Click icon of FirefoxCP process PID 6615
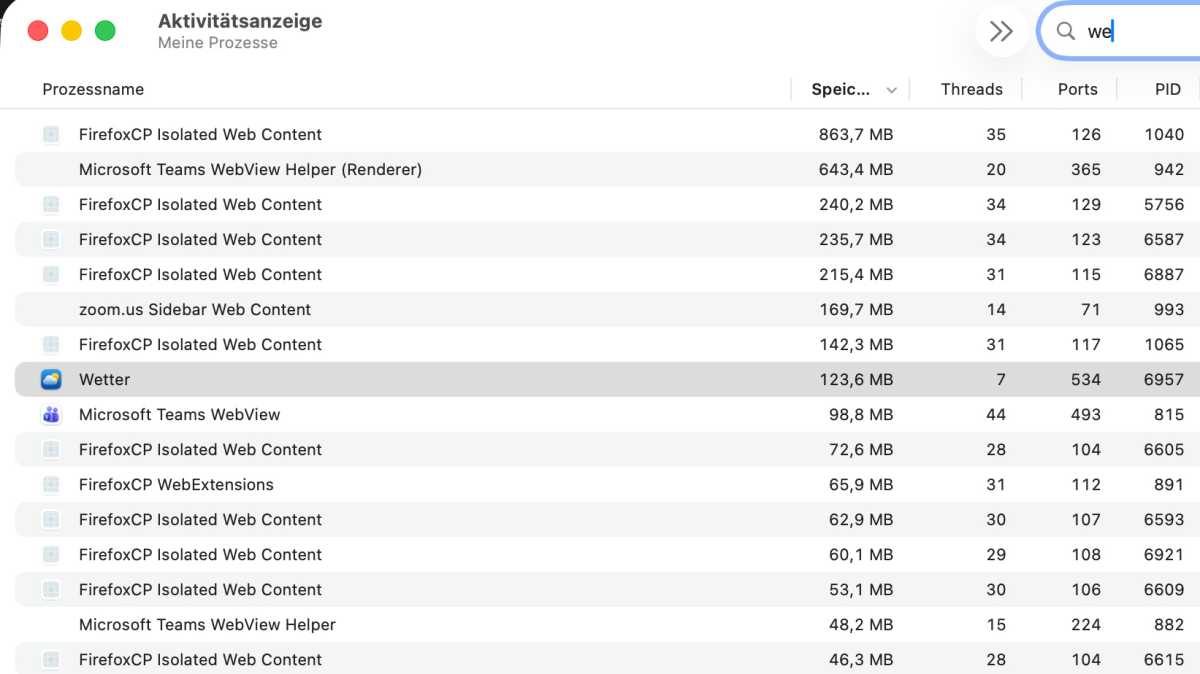Screen dimensions: 1200x674 pyautogui.click(x=51, y=659)
